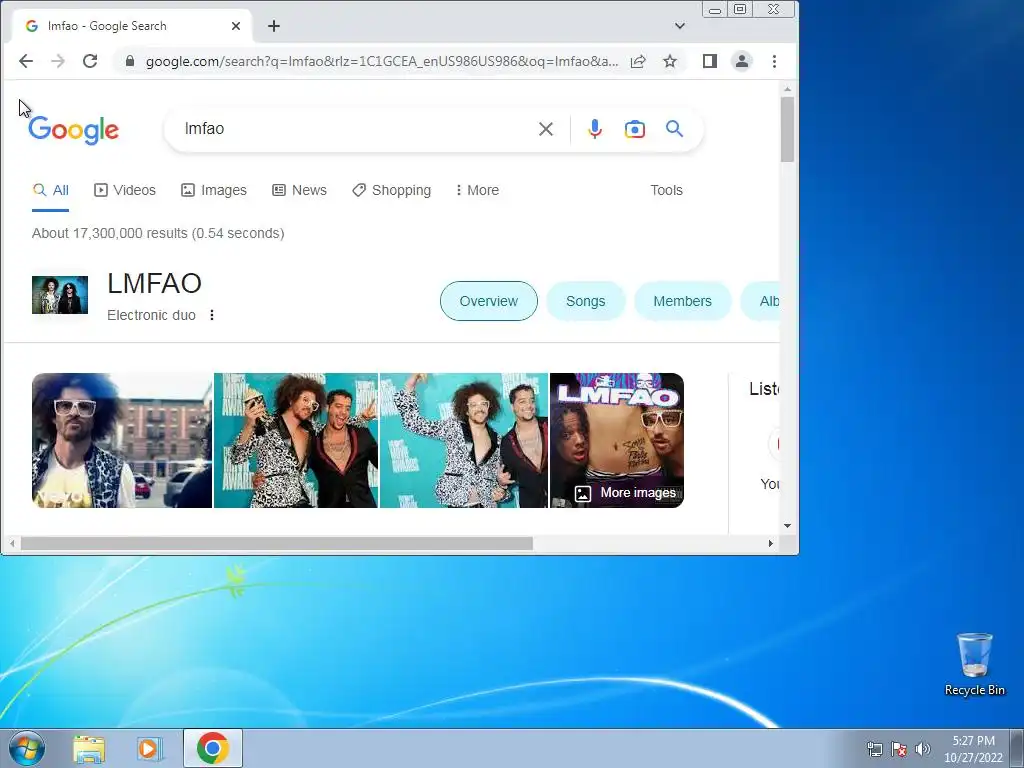The image size is (1024, 768).
Task: Open the Members chip
Action: pyautogui.click(x=682, y=301)
